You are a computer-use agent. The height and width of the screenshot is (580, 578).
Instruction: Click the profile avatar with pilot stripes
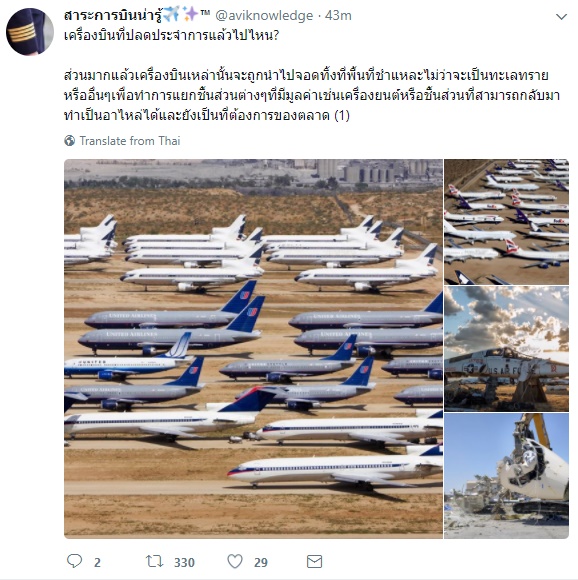[30, 32]
